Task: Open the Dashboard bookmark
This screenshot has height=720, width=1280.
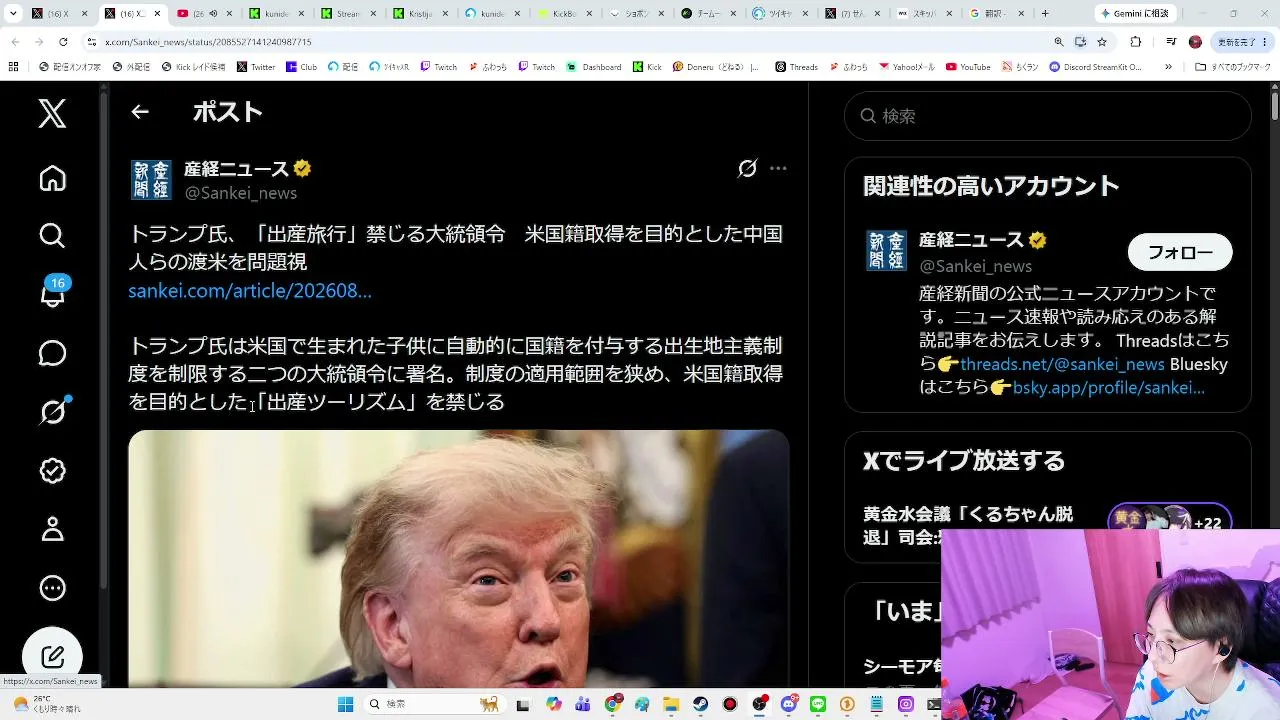Action: [x=593, y=67]
